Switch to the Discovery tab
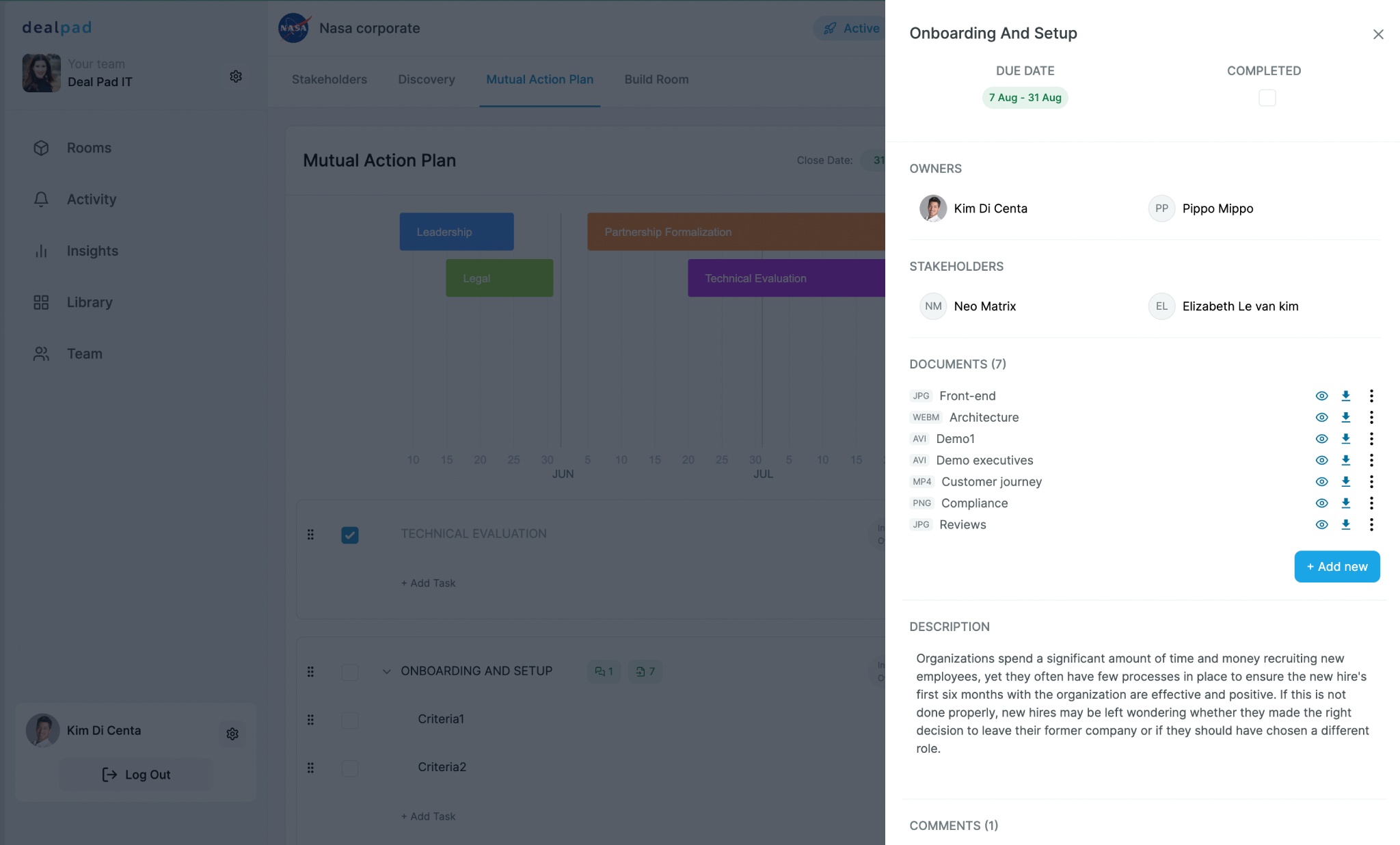The height and width of the screenshot is (845, 1400). [x=426, y=78]
